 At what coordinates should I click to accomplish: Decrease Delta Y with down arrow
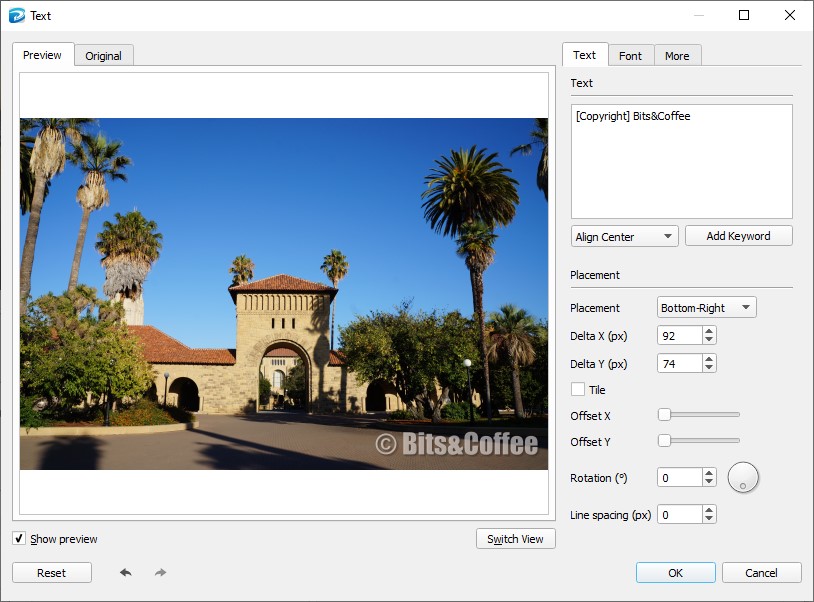click(709, 368)
